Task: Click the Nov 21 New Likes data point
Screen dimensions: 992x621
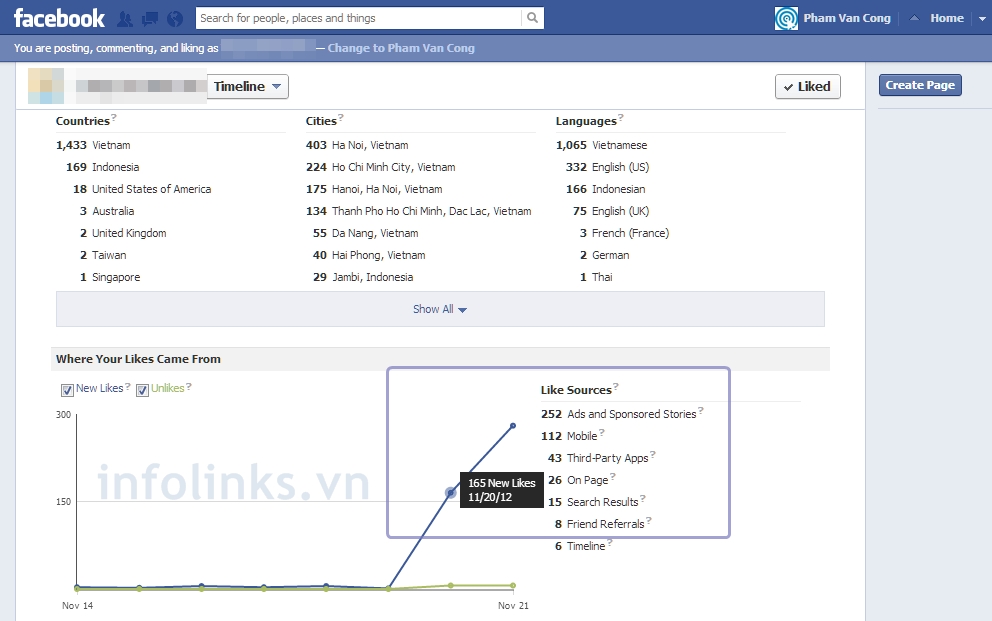Action: point(513,426)
